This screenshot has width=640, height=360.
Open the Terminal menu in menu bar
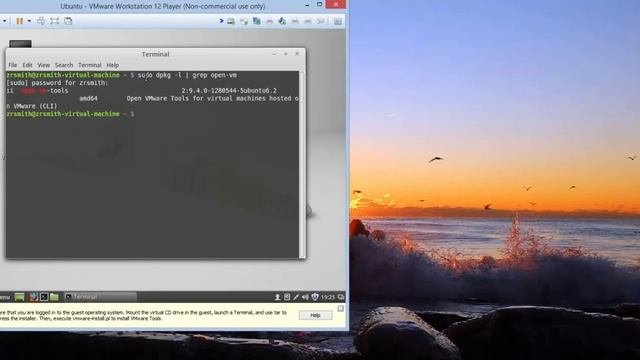pyautogui.click(x=90, y=65)
